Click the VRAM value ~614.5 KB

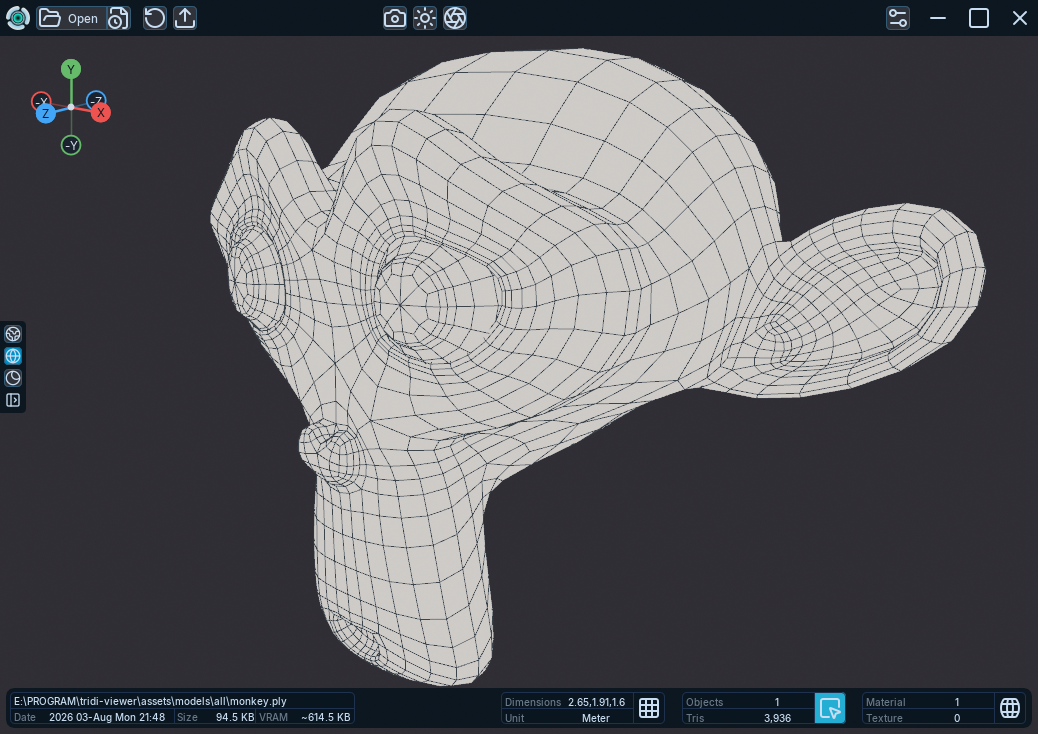tap(325, 717)
